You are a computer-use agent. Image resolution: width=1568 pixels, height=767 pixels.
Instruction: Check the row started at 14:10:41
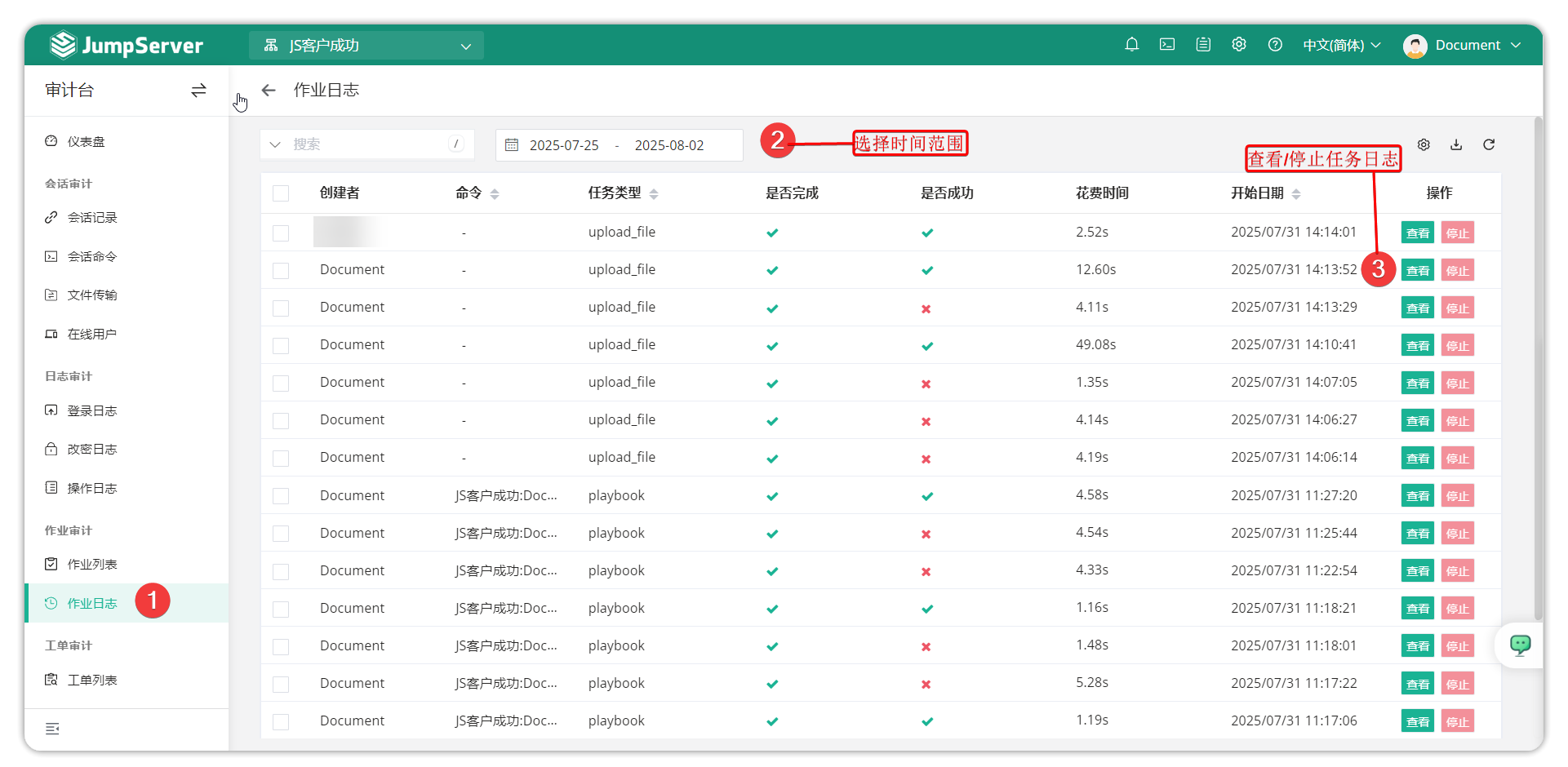coord(281,346)
